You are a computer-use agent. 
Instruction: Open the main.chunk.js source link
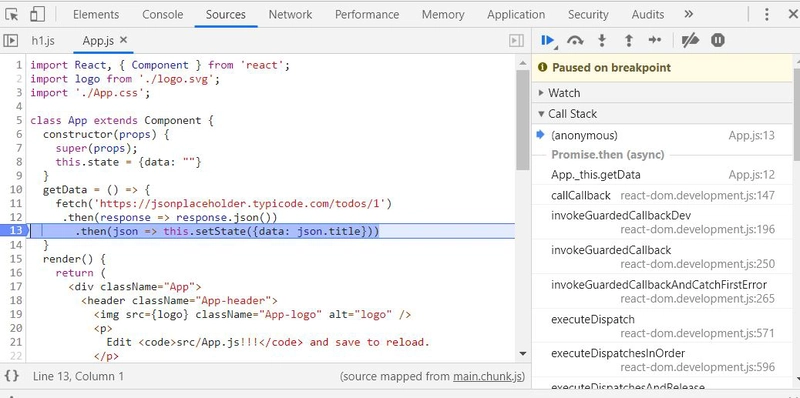click(488, 377)
